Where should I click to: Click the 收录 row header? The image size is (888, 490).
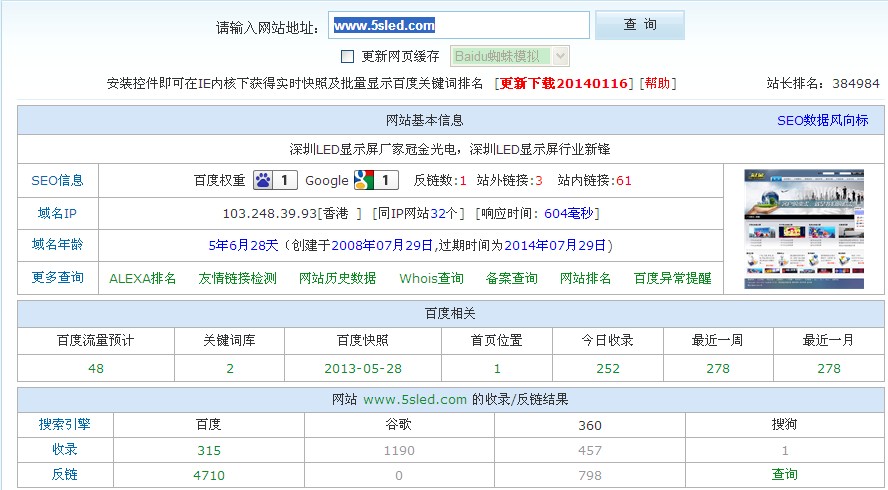point(65,449)
